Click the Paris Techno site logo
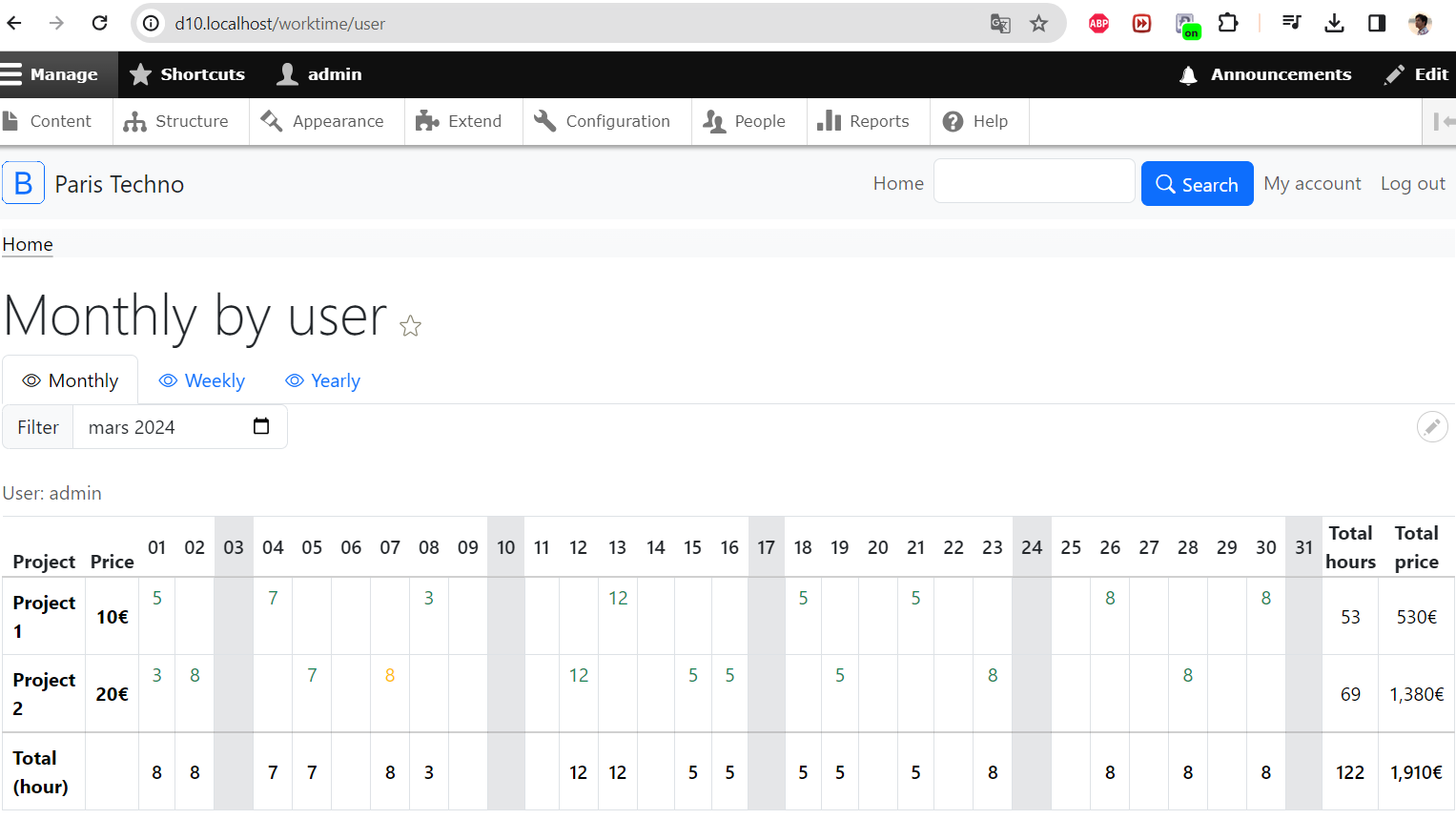 tap(24, 183)
